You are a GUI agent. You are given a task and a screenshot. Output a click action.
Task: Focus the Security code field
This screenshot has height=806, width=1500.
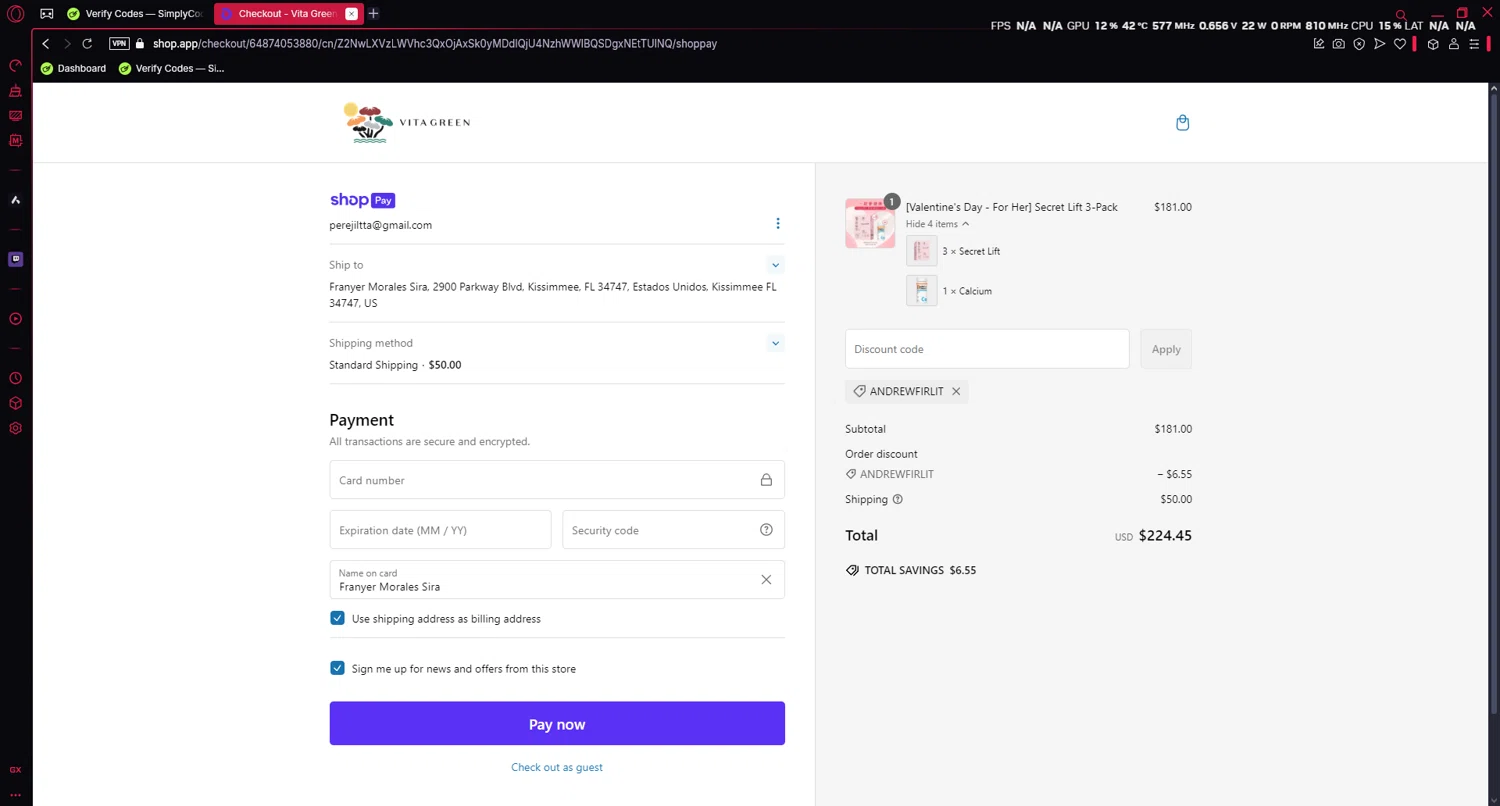(x=673, y=530)
